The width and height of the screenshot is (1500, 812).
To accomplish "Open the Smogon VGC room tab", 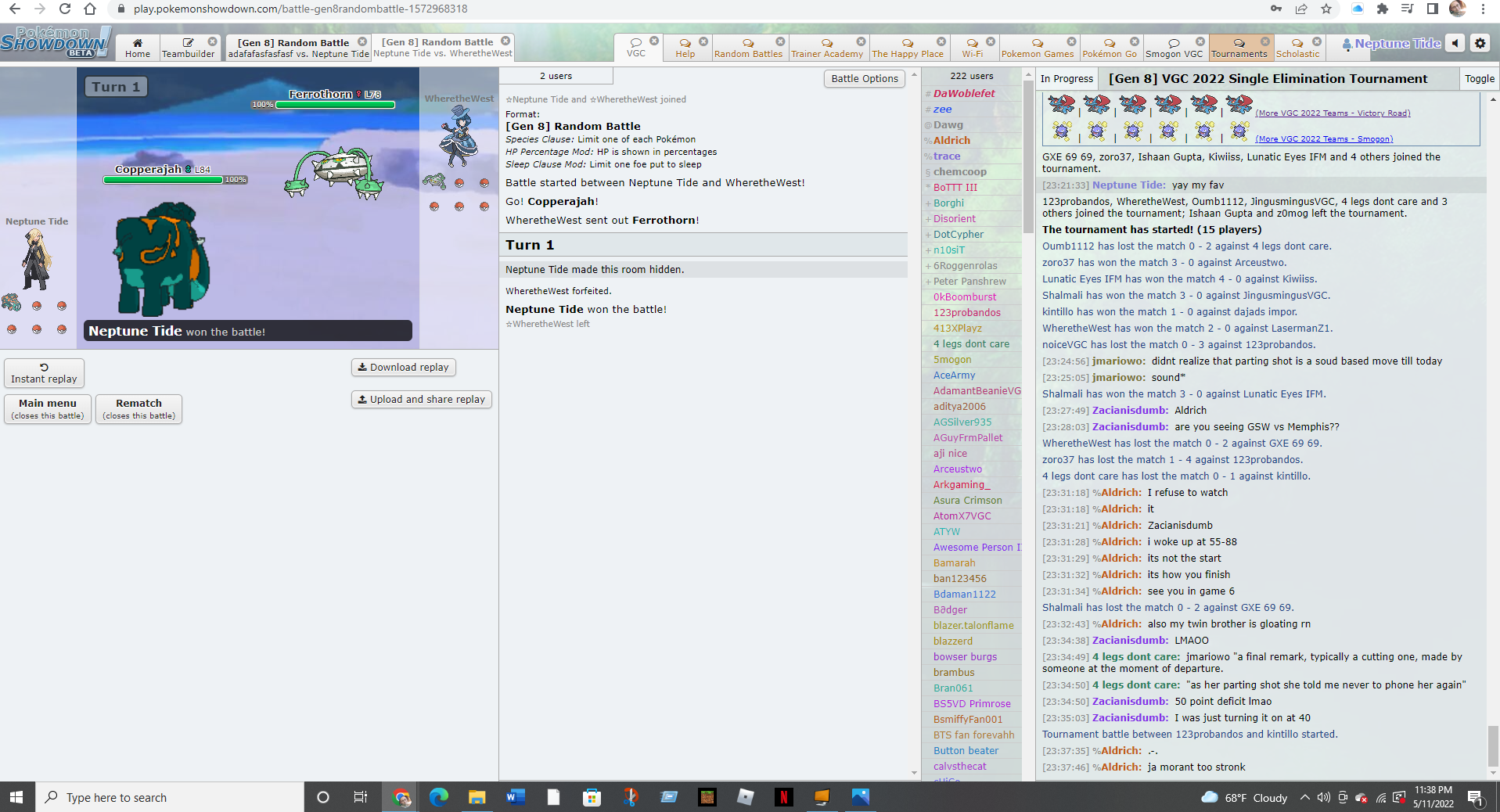I will (x=1174, y=48).
